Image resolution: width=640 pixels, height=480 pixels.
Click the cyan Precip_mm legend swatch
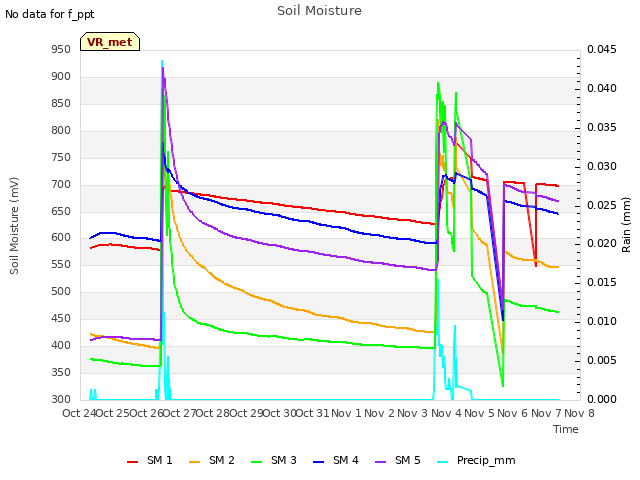443,462
